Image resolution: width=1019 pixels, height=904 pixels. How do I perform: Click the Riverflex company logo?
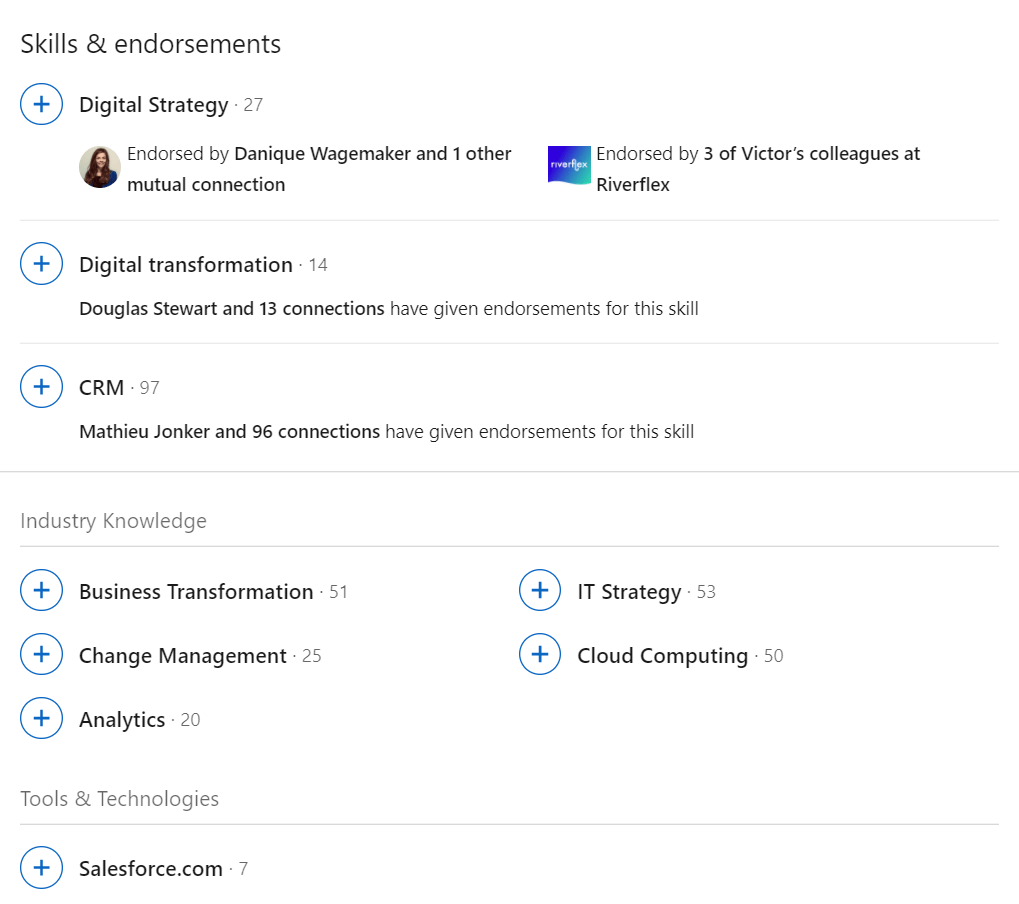[569, 165]
